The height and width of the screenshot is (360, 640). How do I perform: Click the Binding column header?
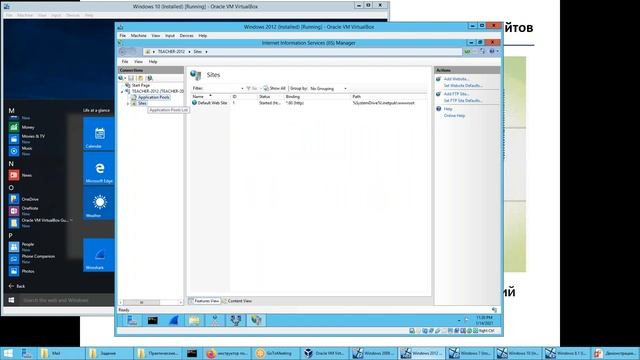317,96
